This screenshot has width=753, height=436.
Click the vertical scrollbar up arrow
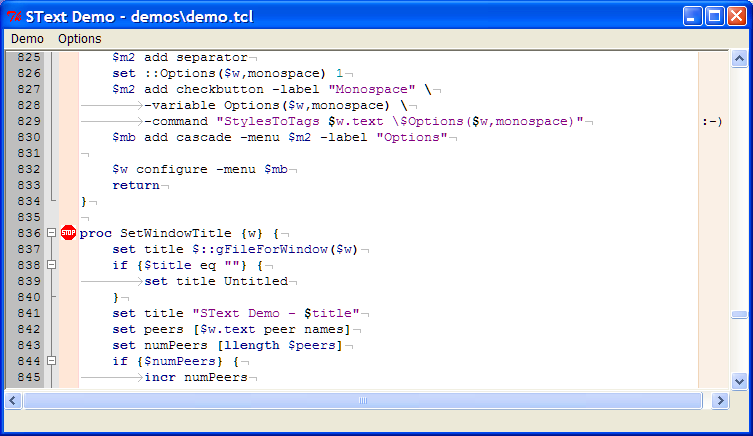[739, 58]
